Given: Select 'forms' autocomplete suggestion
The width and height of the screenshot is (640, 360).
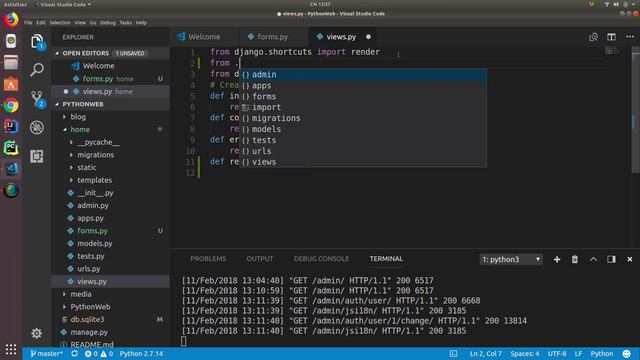Looking at the screenshot, I should (363, 96).
